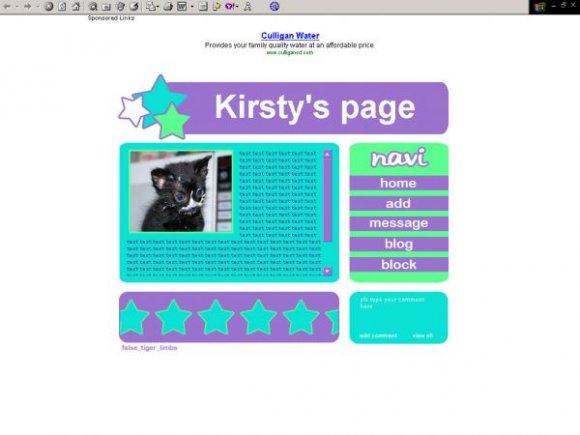Click the Windows logo throbber icon
Image resolution: width=580 pixels, height=435 pixels.
coord(540,7)
